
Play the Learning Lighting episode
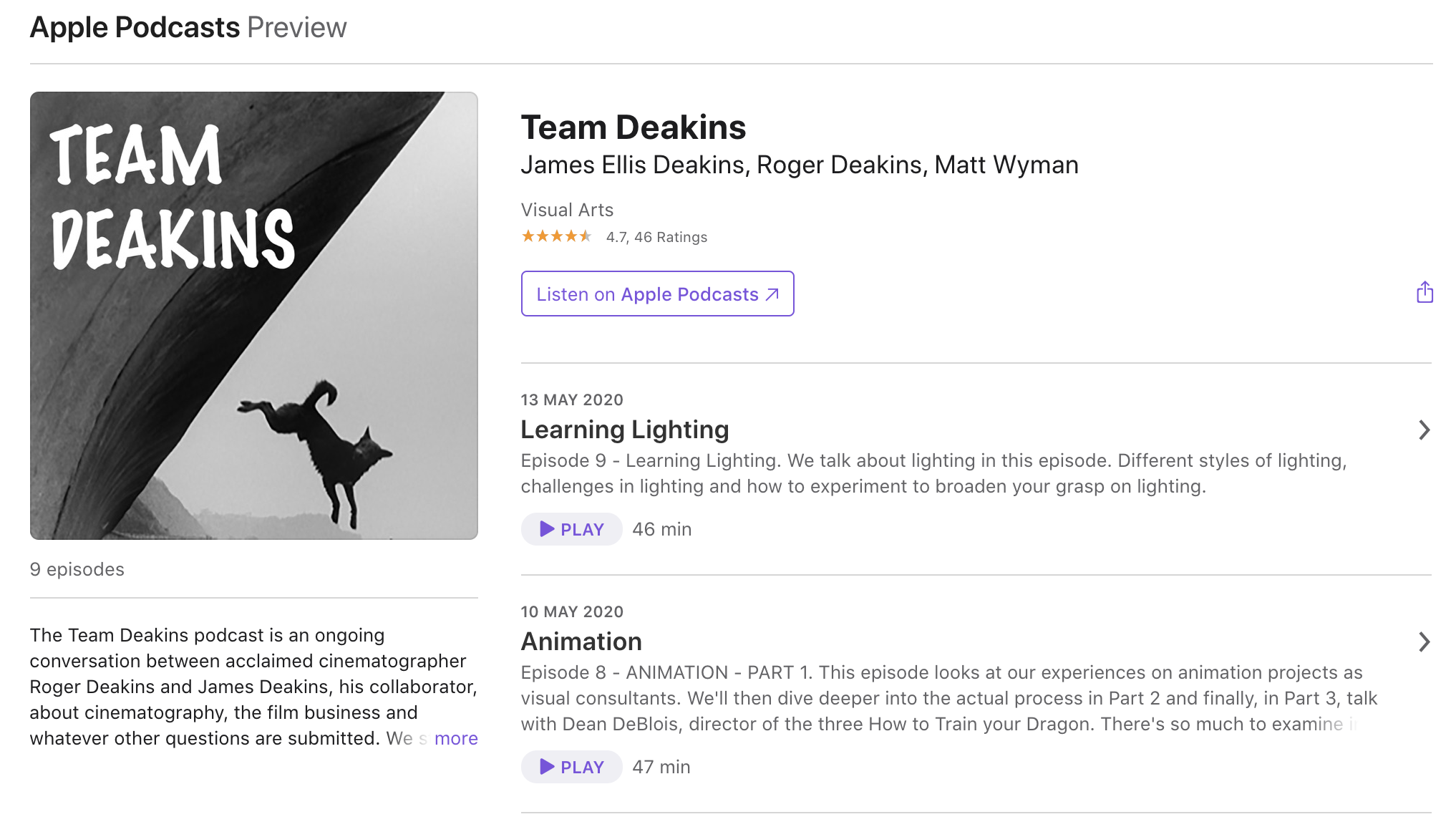(x=571, y=529)
